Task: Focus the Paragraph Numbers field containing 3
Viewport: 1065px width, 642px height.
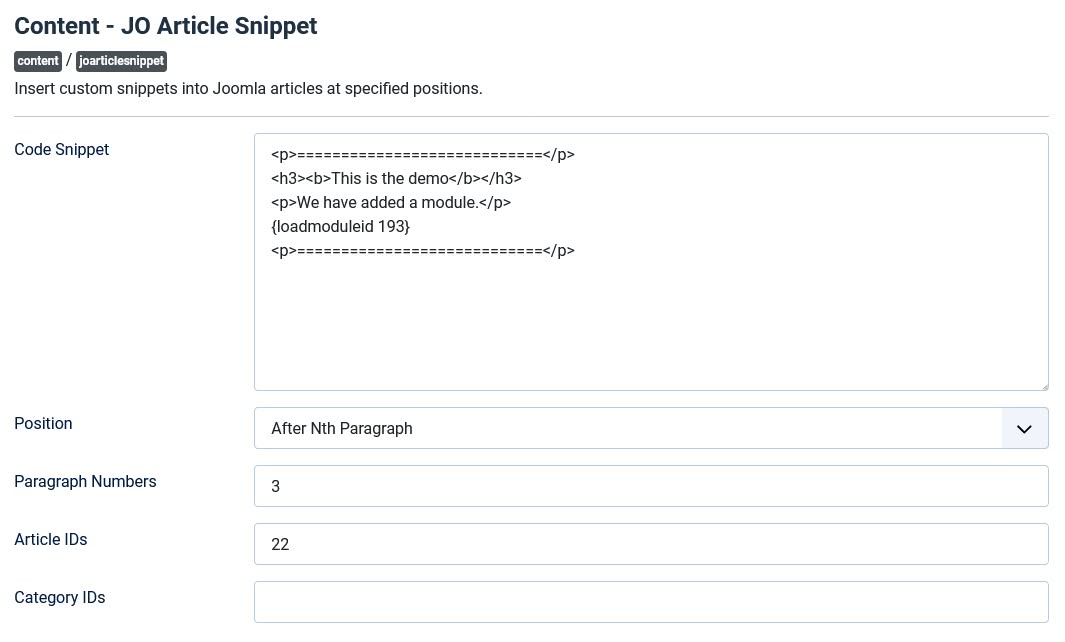Action: click(650, 486)
